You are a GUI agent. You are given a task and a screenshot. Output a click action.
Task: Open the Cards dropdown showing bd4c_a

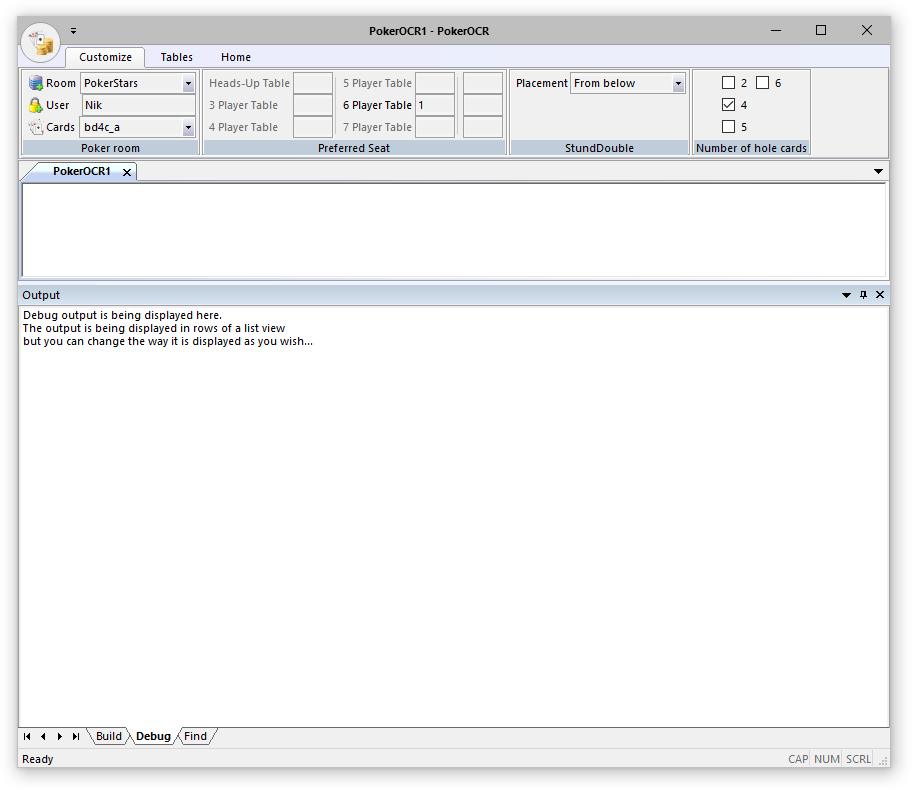click(x=188, y=128)
